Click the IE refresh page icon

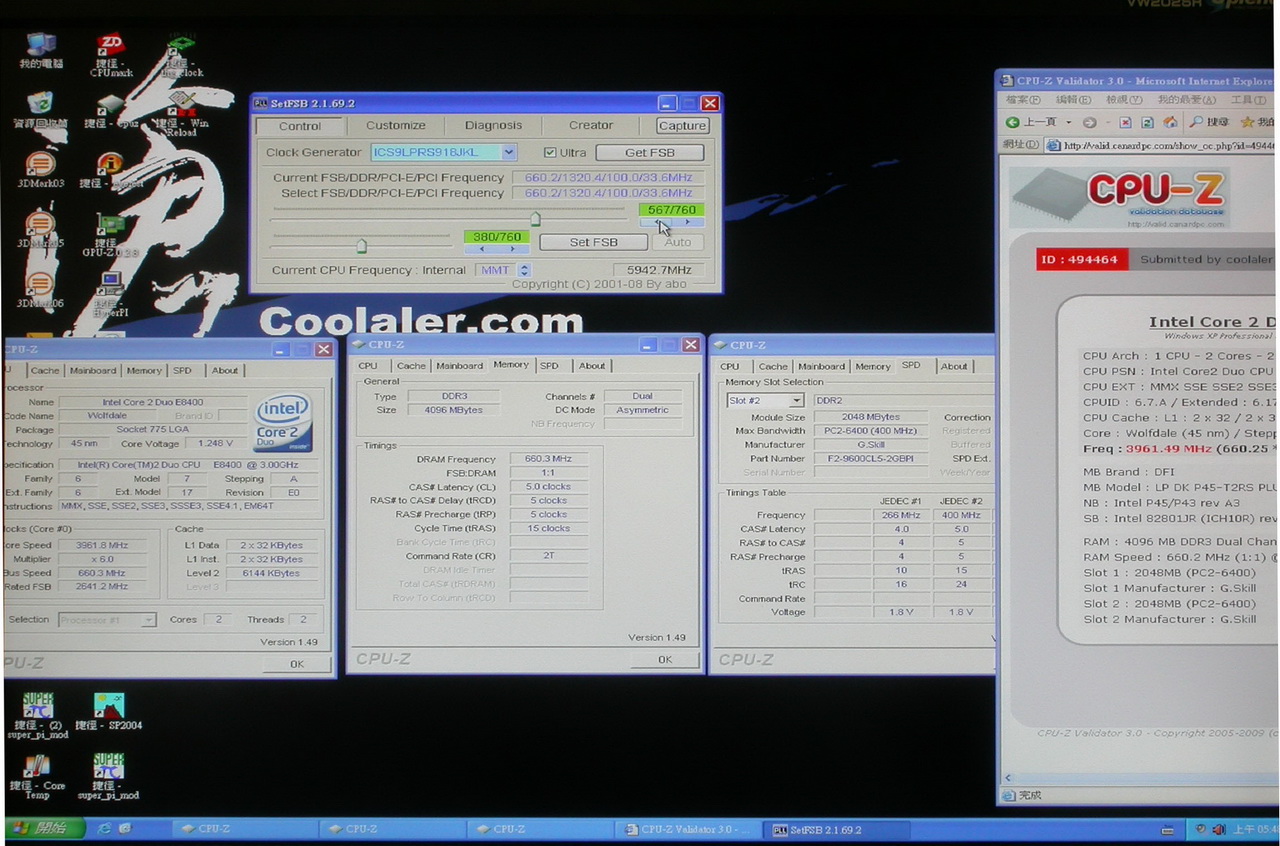[1148, 122]
